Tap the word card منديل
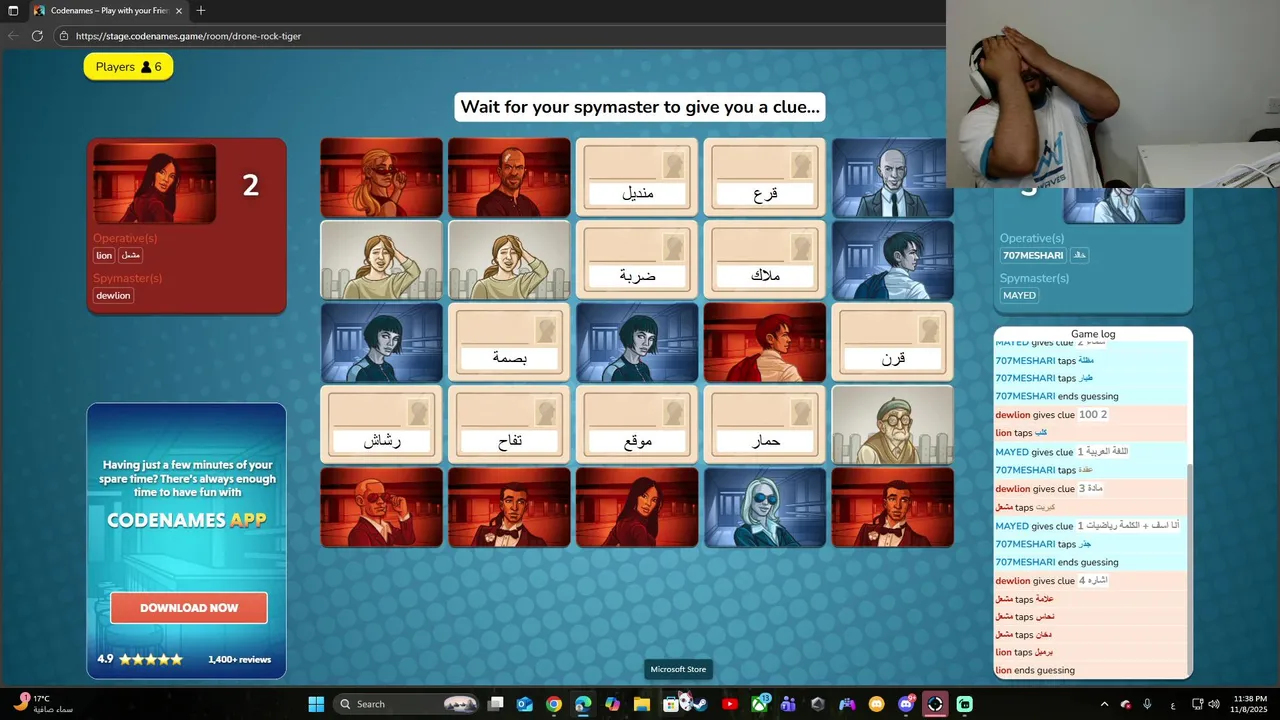1280x720 pixels. [x=637, y=177]
